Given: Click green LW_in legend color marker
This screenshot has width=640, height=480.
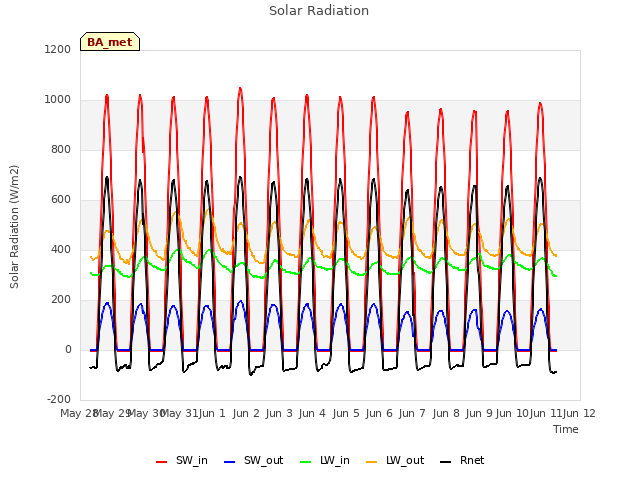Looking at the screenshot, I should (306, 462).
